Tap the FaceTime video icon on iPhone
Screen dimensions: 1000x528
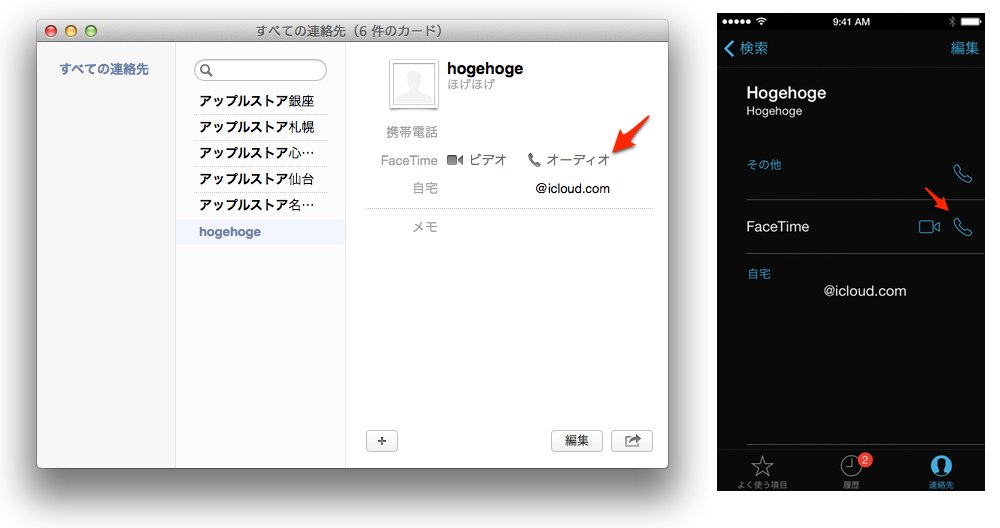tap(929, 226)
